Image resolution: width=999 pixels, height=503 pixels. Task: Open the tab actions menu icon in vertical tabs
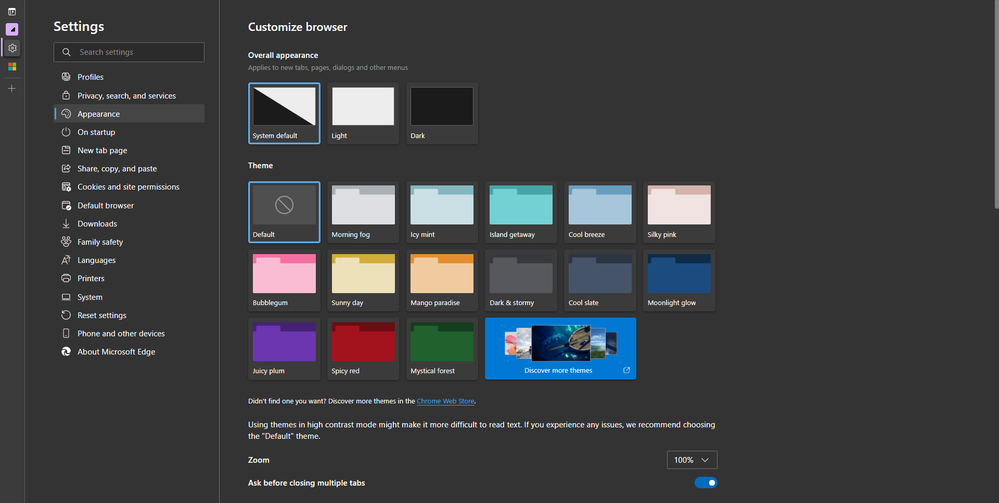[11, 11]
